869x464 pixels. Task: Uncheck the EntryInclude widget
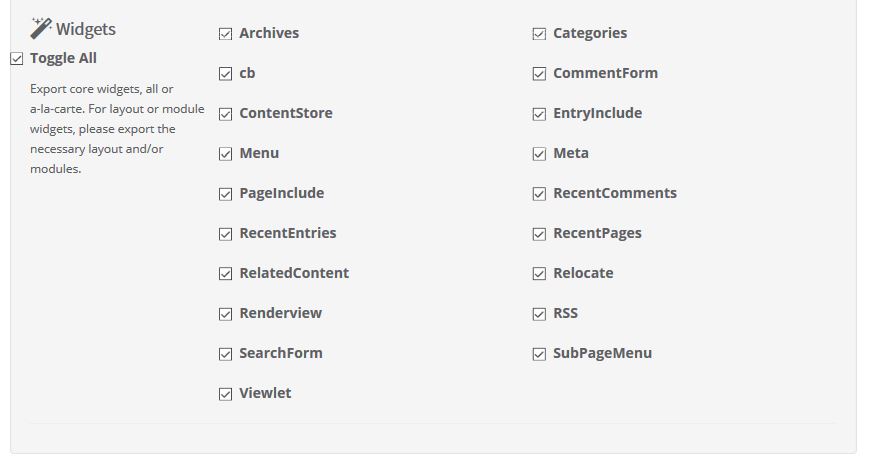click(x=540, y=114)
